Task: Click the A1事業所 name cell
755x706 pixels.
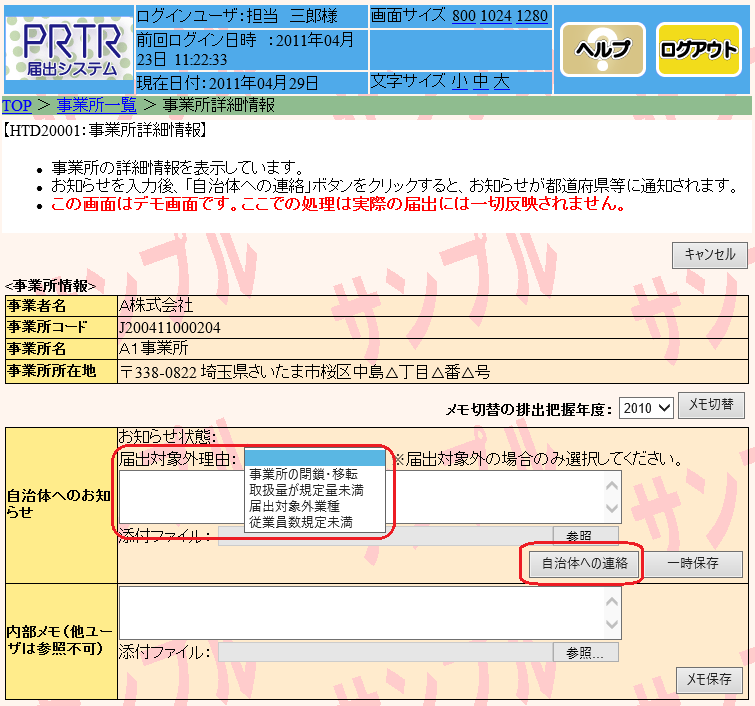Action: tap(432, 349)
